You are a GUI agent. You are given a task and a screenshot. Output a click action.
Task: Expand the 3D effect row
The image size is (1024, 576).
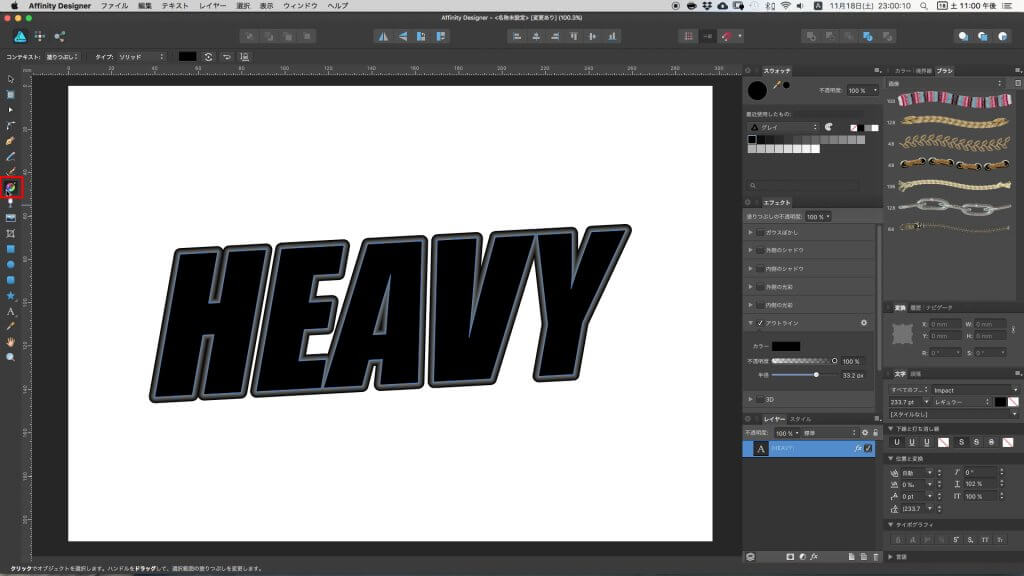pos(750,399)
